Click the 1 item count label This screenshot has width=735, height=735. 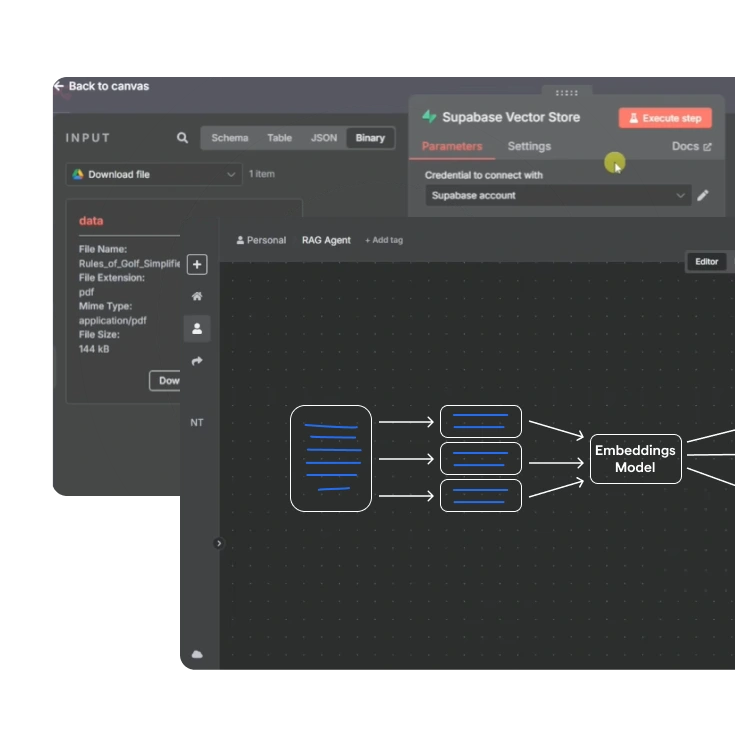[x=262, y=174]
